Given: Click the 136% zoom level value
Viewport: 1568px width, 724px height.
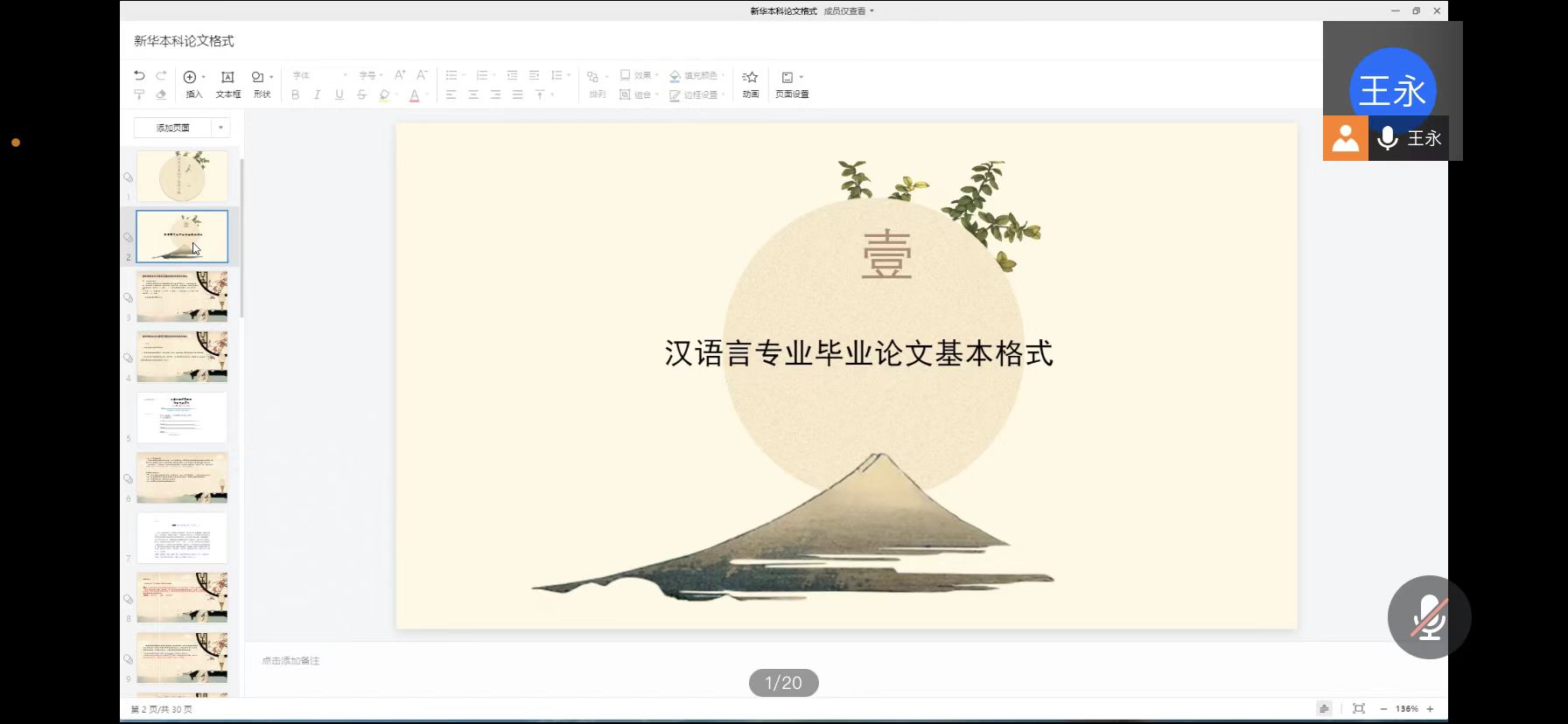Looking at the screenshot, I should pyautogui.click(x=1407, y=709).
